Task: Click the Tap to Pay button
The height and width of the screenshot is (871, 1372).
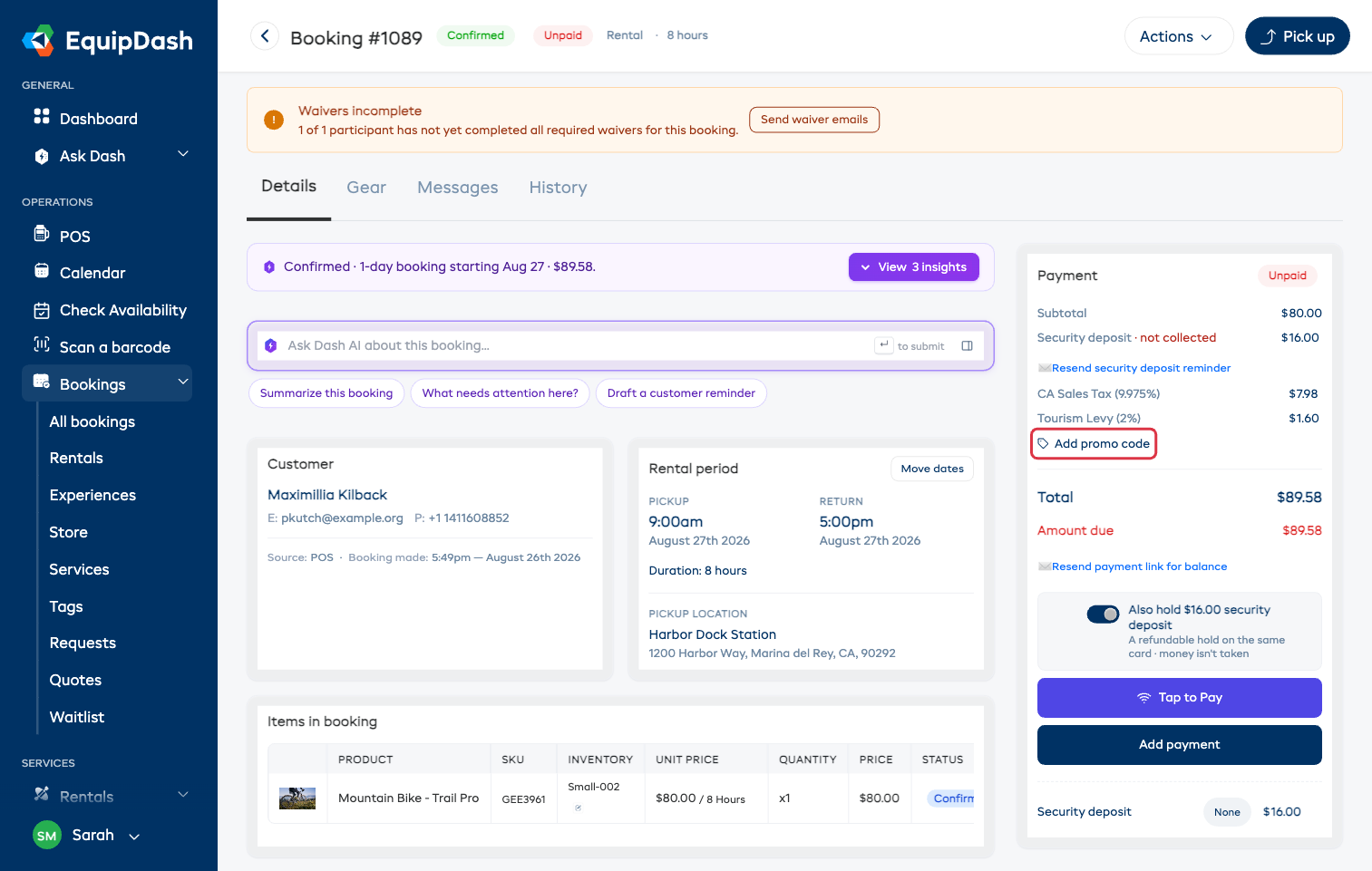Action: click(1179, 698)
